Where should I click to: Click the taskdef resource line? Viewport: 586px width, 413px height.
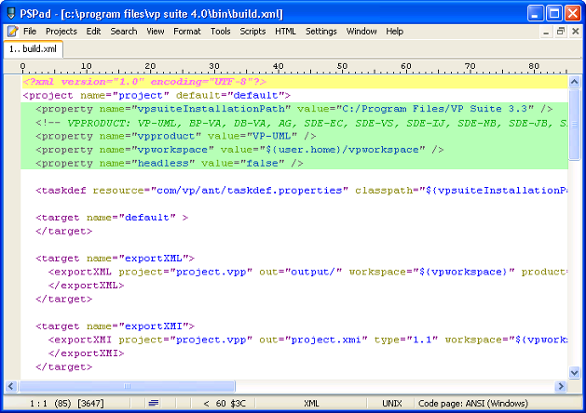pyautogui.click(x=302, y=191)
